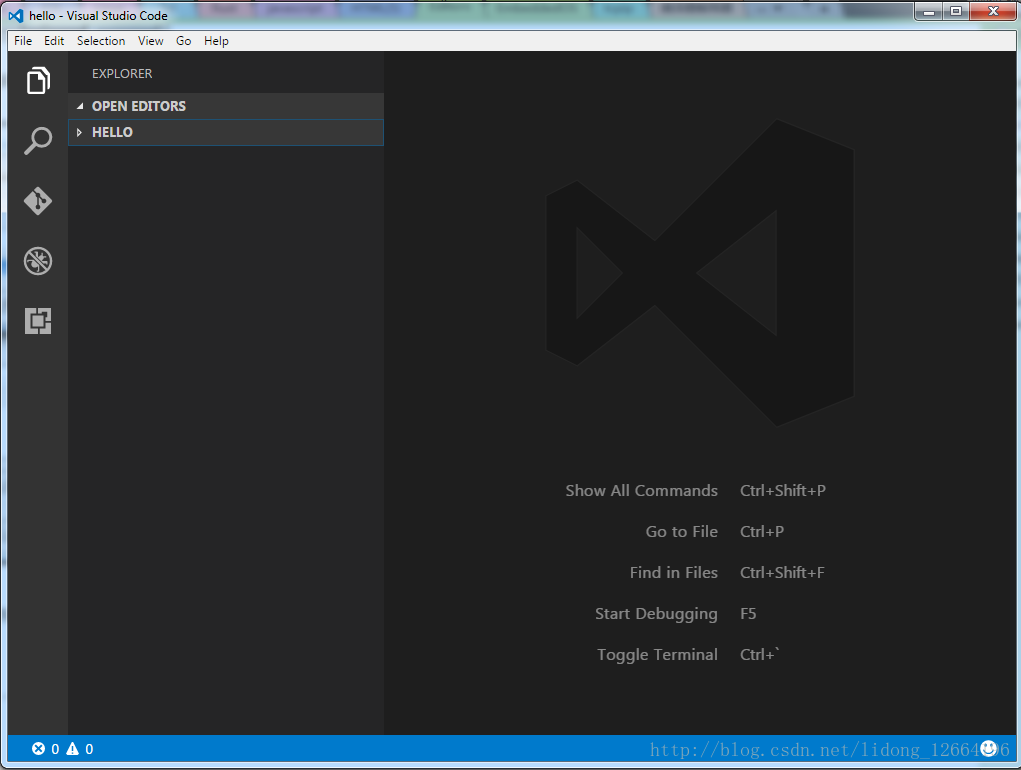The image size is (1021, 770).
Task: Click the Go to File label
Action: 682,531
